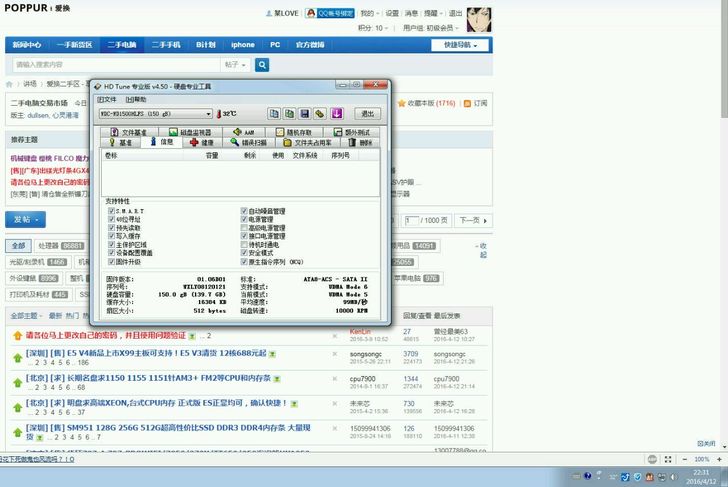Expand the 快捷导航 dropdown

pos(460,45)
